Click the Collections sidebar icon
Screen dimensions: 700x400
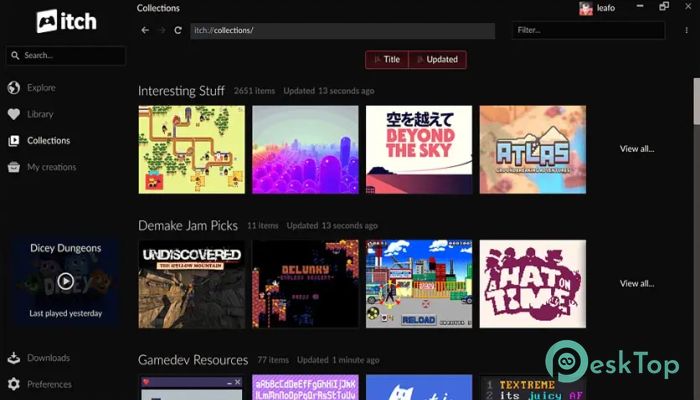pos(14,141)
